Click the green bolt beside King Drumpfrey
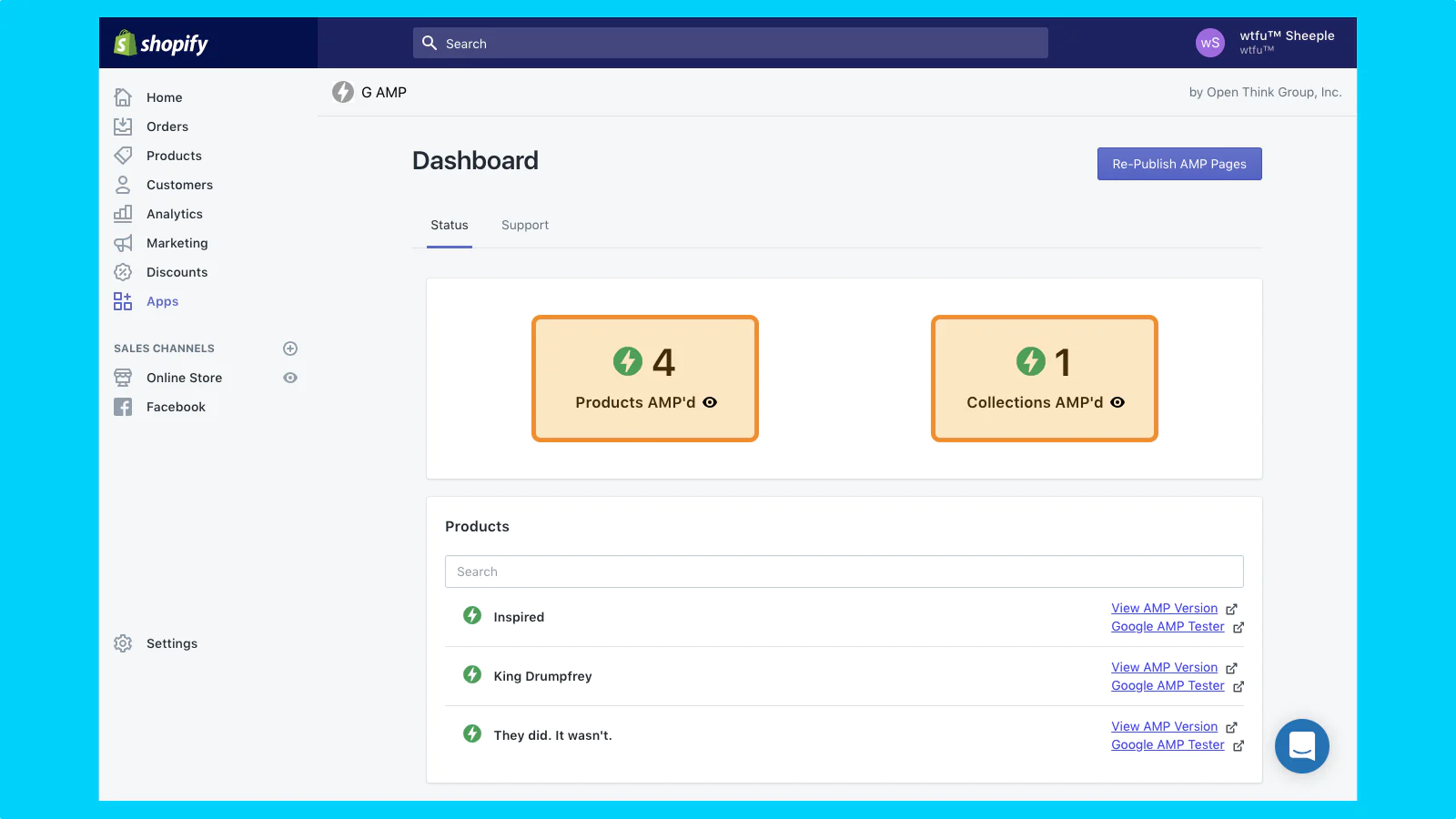Screen dimensions: 1456x819 click(x=472, y=674)
